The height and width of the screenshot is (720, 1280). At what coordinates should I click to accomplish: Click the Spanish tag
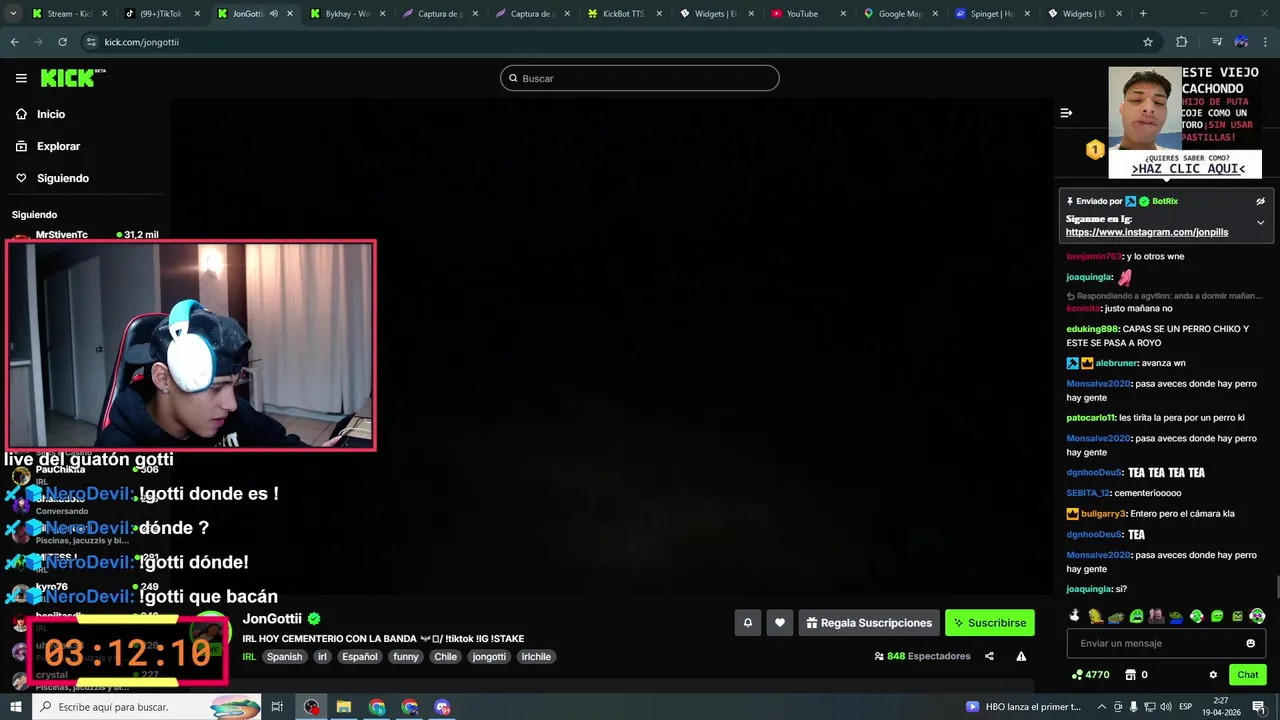284,657
